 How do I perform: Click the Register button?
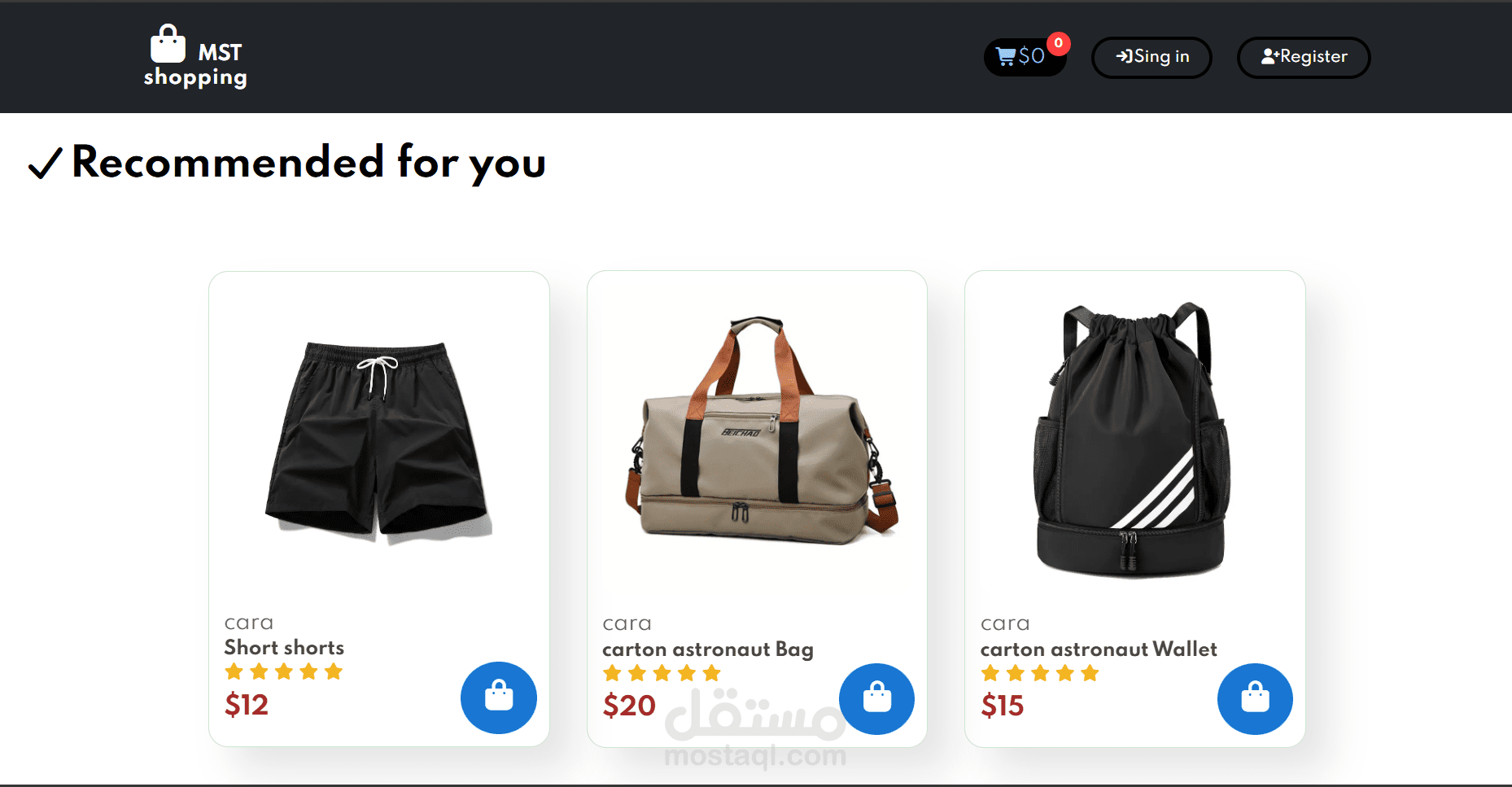click(1304, 57)
